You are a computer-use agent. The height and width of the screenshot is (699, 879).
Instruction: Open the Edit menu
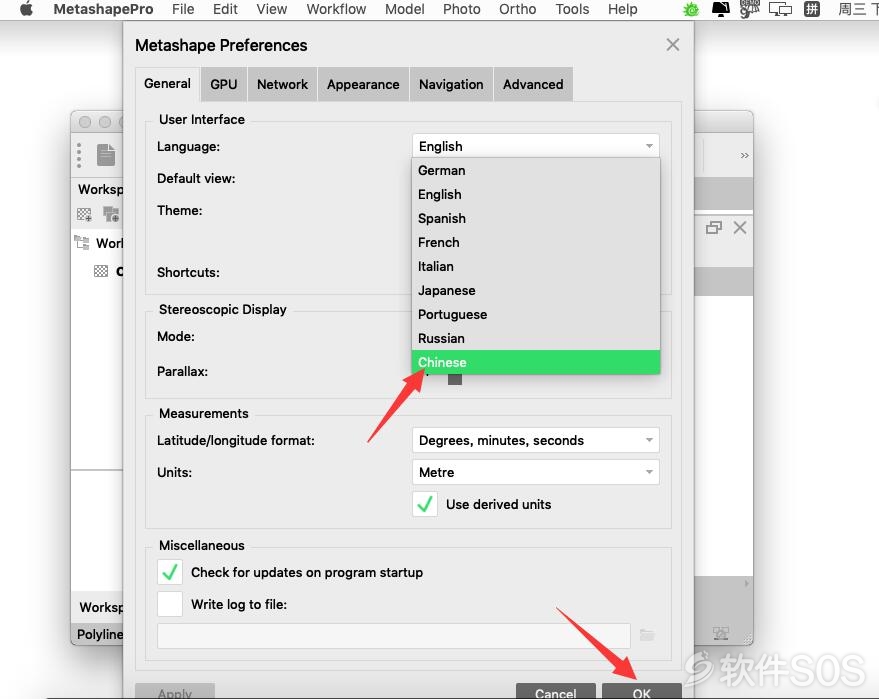tap(225, 10)
